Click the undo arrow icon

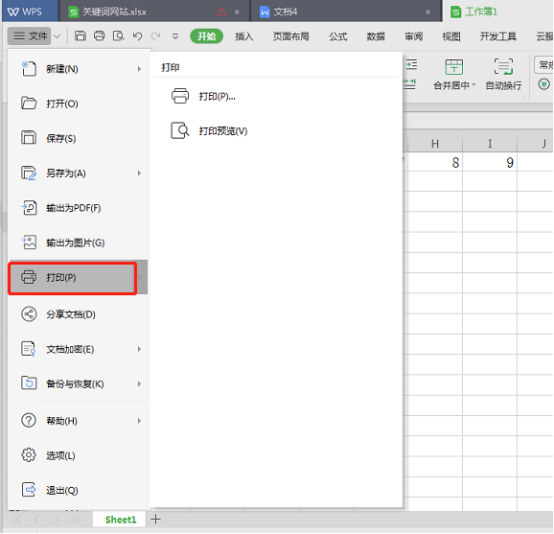137,36
